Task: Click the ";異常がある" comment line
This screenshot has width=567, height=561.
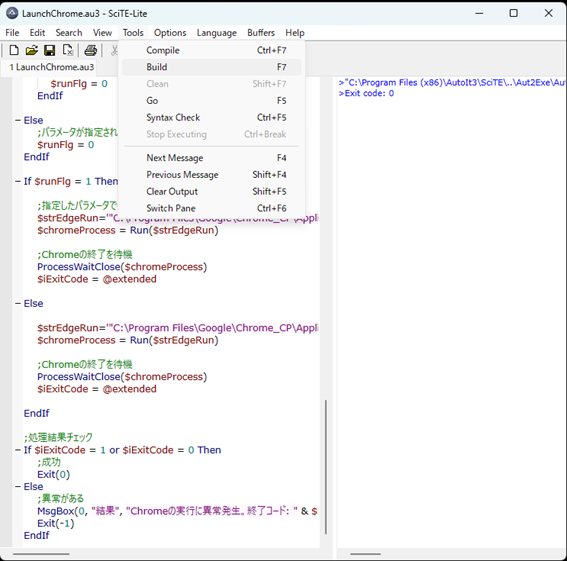Action: (x=60, y=499)
